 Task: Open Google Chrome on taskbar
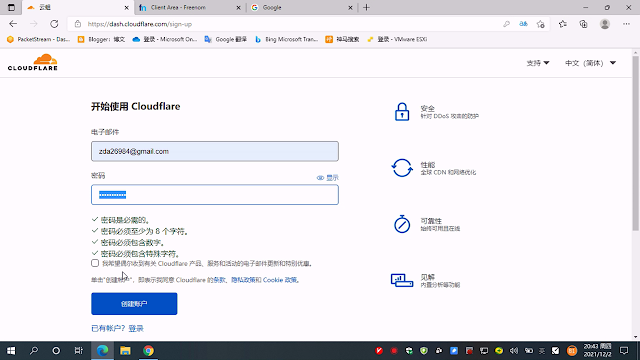(149, 351)
